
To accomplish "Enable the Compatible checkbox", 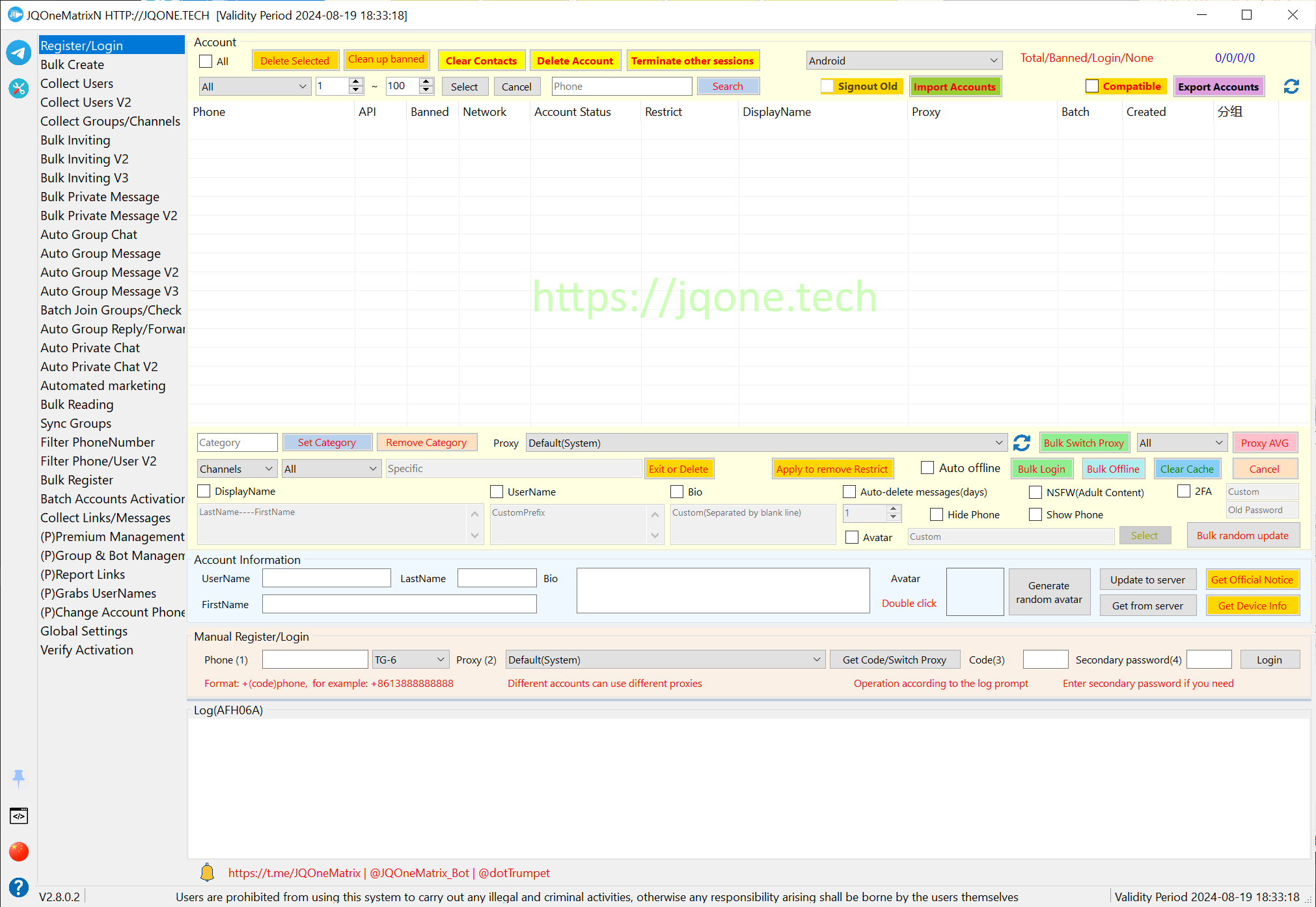I will pos(1092,86).
